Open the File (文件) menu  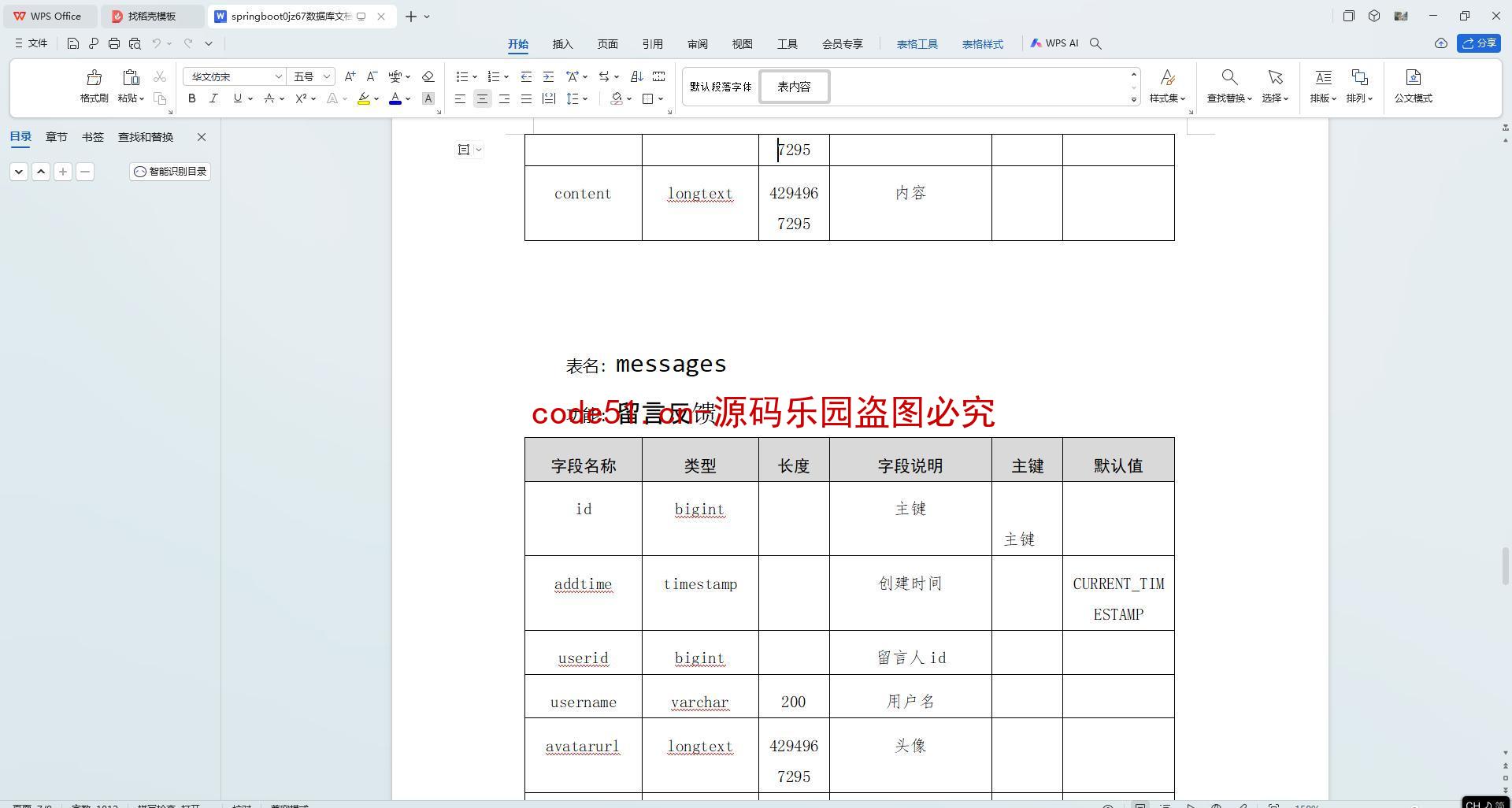pyautogui.click(x=31, y=43)
